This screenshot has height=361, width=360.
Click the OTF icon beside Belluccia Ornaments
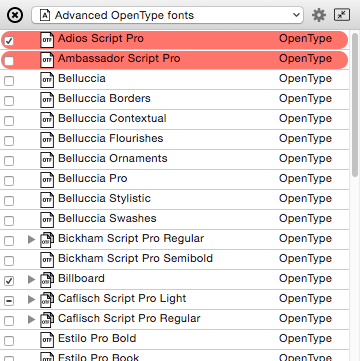[x=47, y=160]
